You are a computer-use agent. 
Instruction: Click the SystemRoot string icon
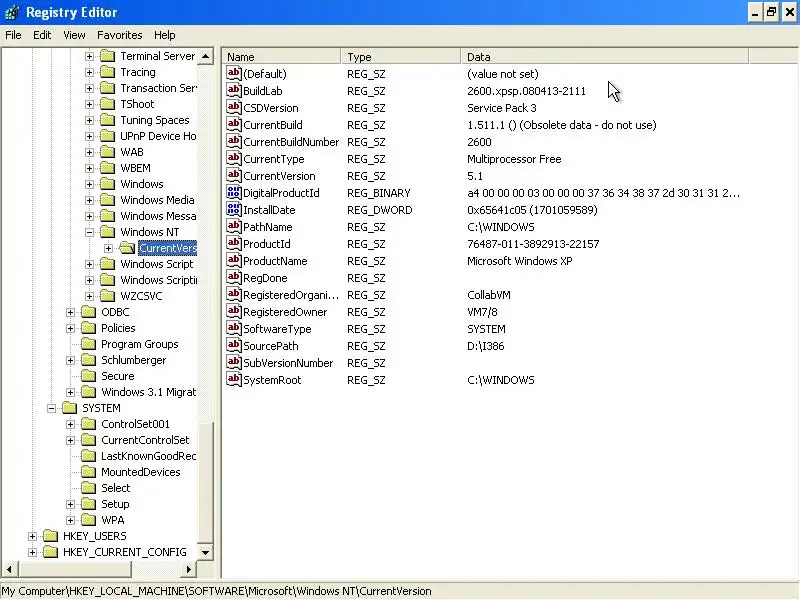click(x=234, y=380)
